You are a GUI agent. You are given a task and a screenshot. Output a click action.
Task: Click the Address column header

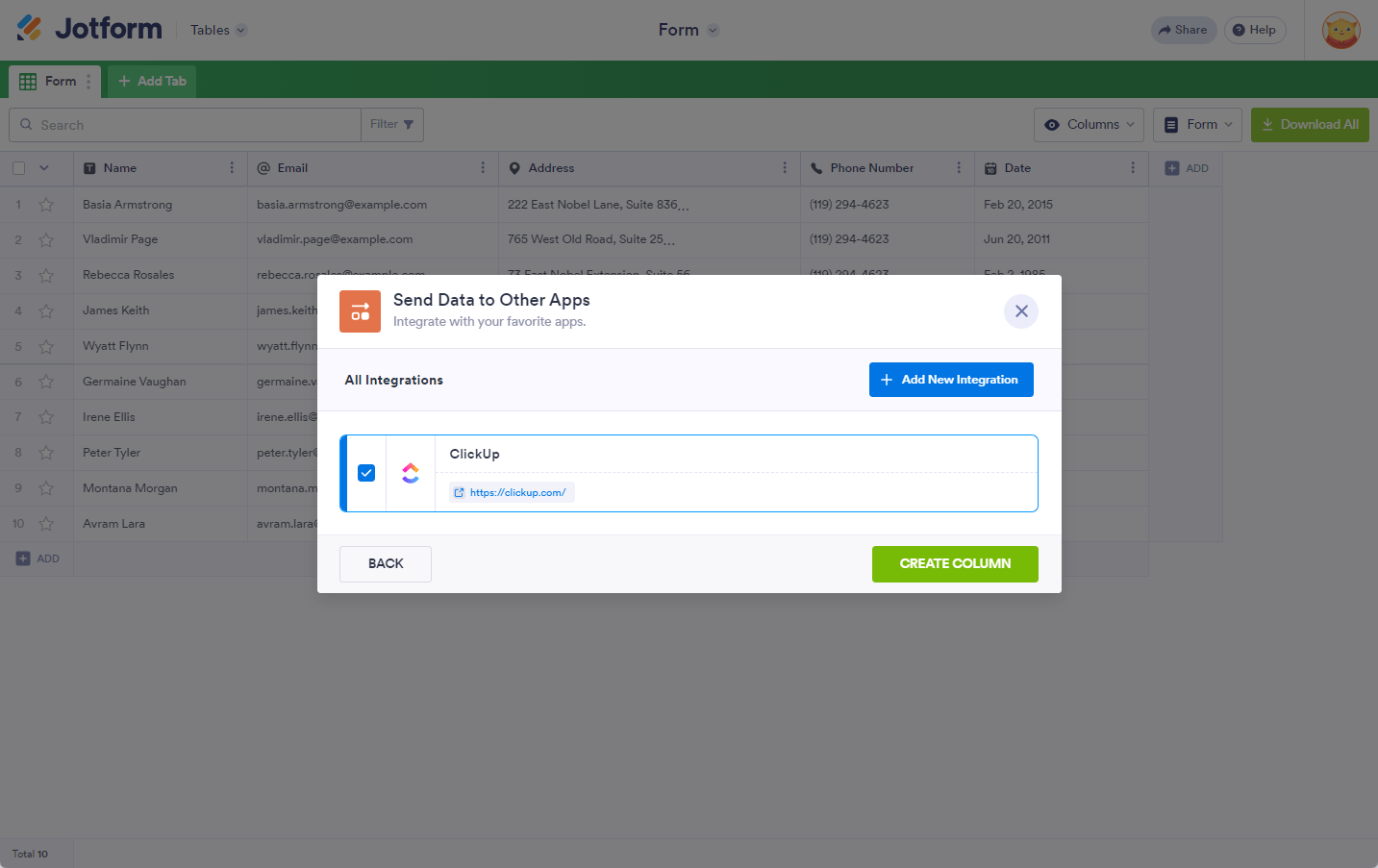tap(650, 168)
